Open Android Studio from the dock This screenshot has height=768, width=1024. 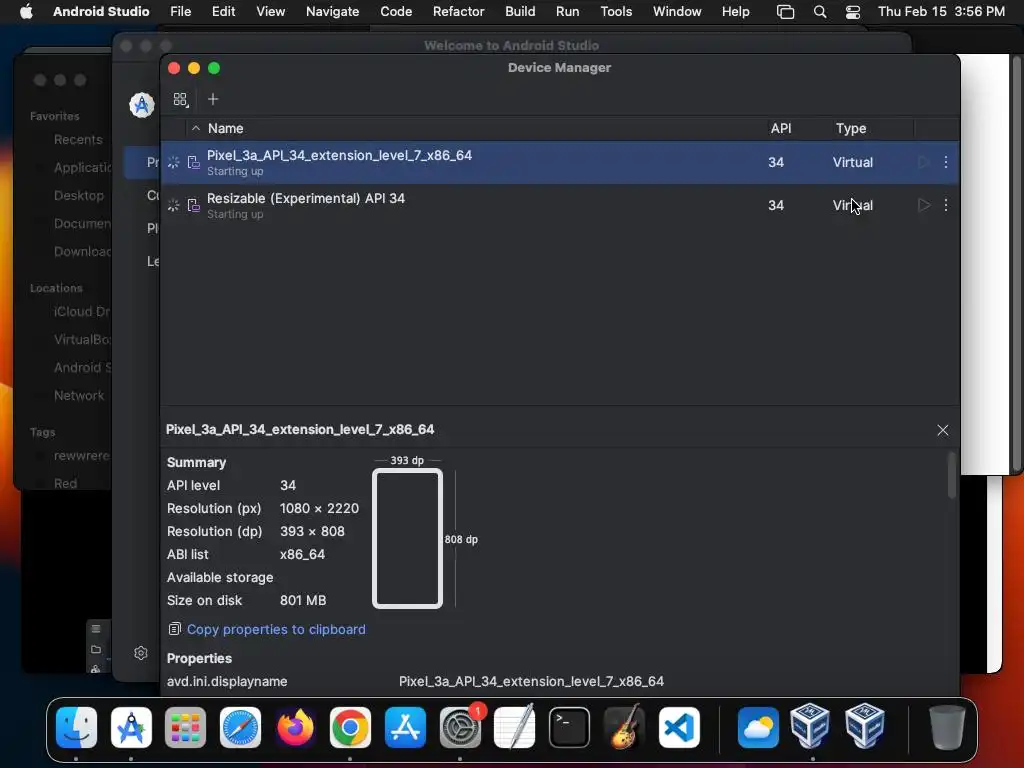click(131, 727)
